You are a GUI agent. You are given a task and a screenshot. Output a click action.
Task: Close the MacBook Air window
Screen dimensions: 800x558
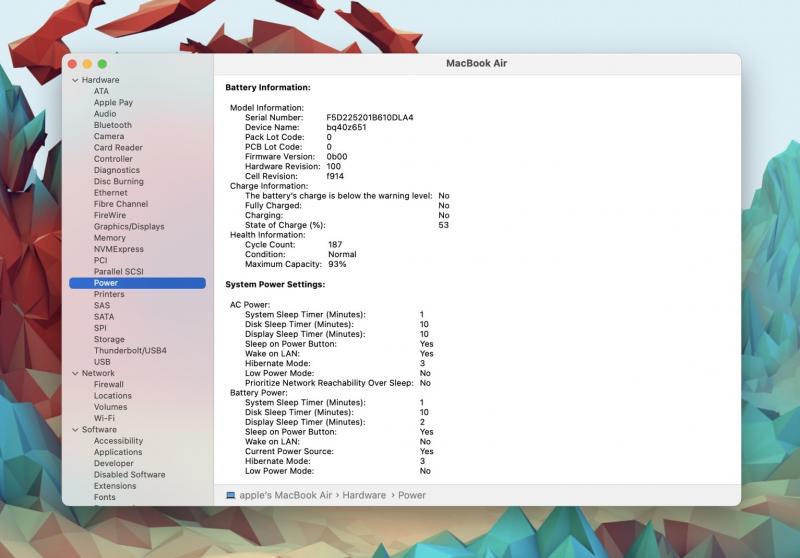tap(72, 64)
